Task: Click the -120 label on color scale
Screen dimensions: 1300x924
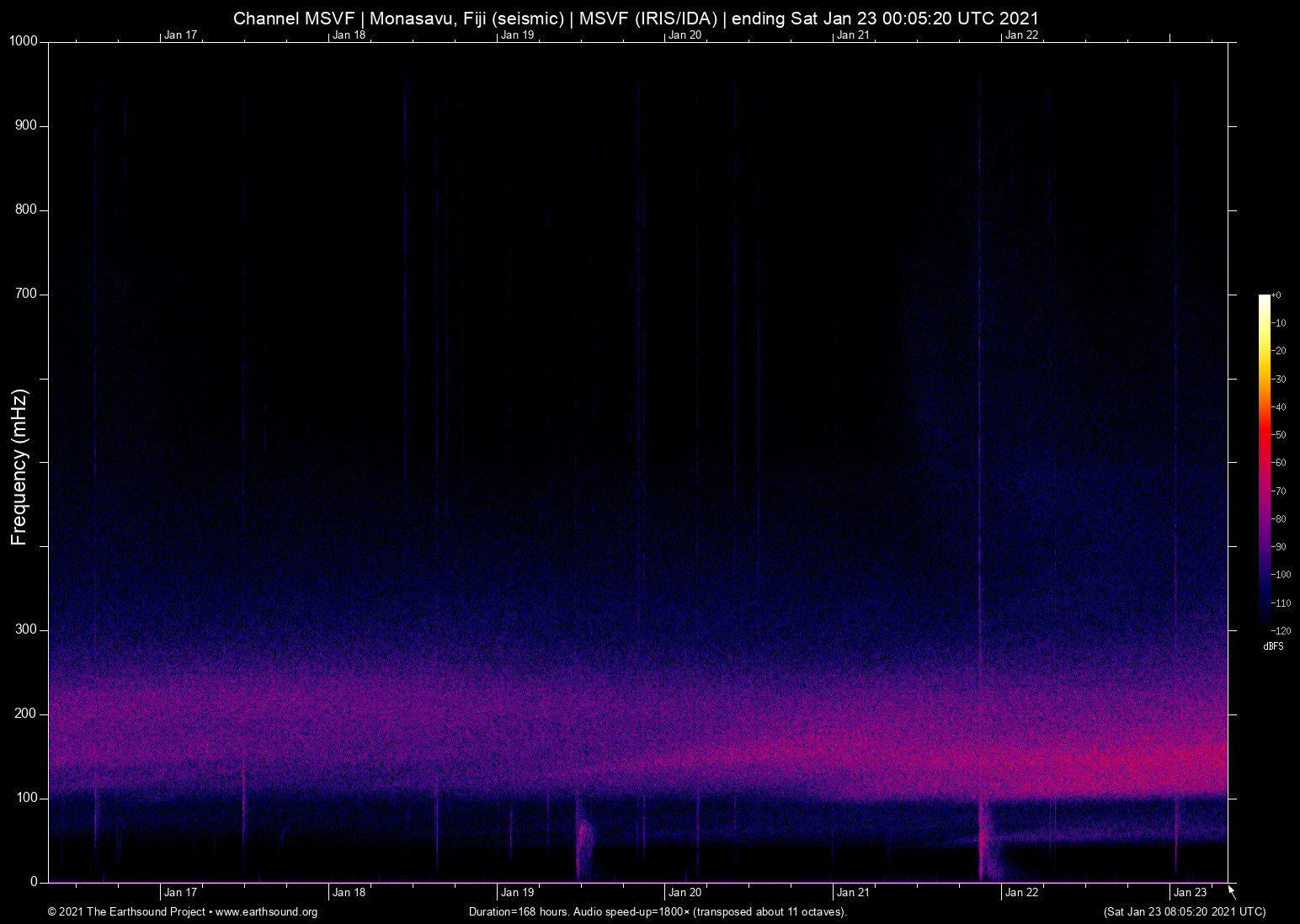Action: pyautogui.click(x=1281, y=630)
